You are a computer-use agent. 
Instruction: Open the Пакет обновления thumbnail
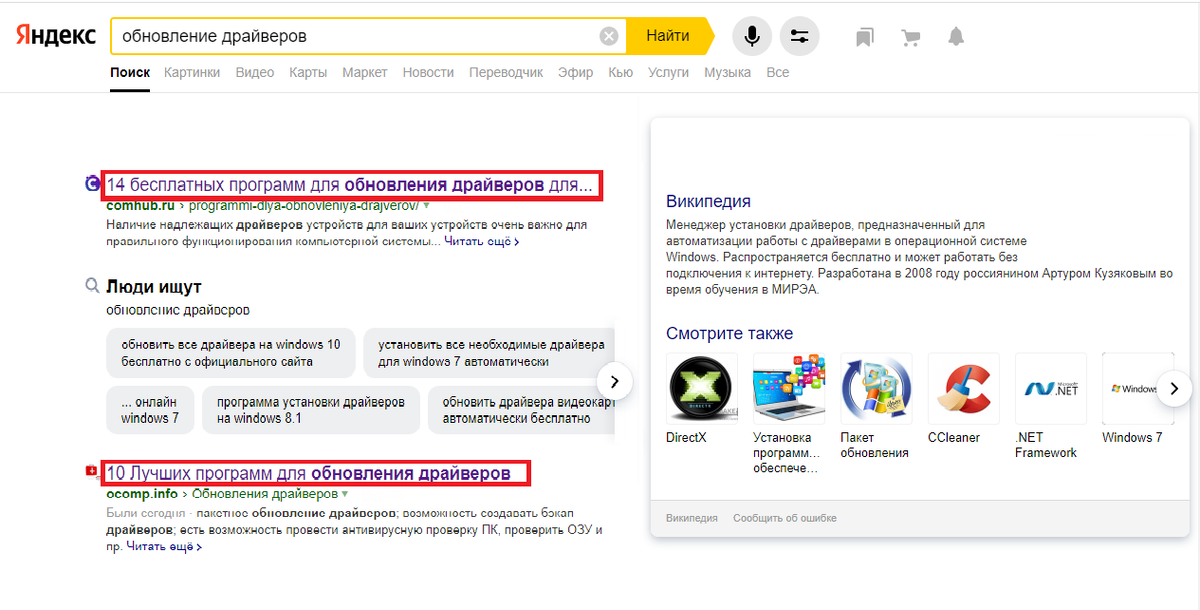(x=876, y=388)
